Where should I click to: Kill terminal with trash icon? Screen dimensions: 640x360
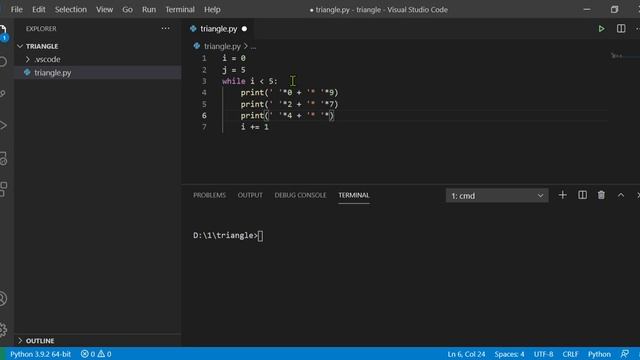point(601,195)
